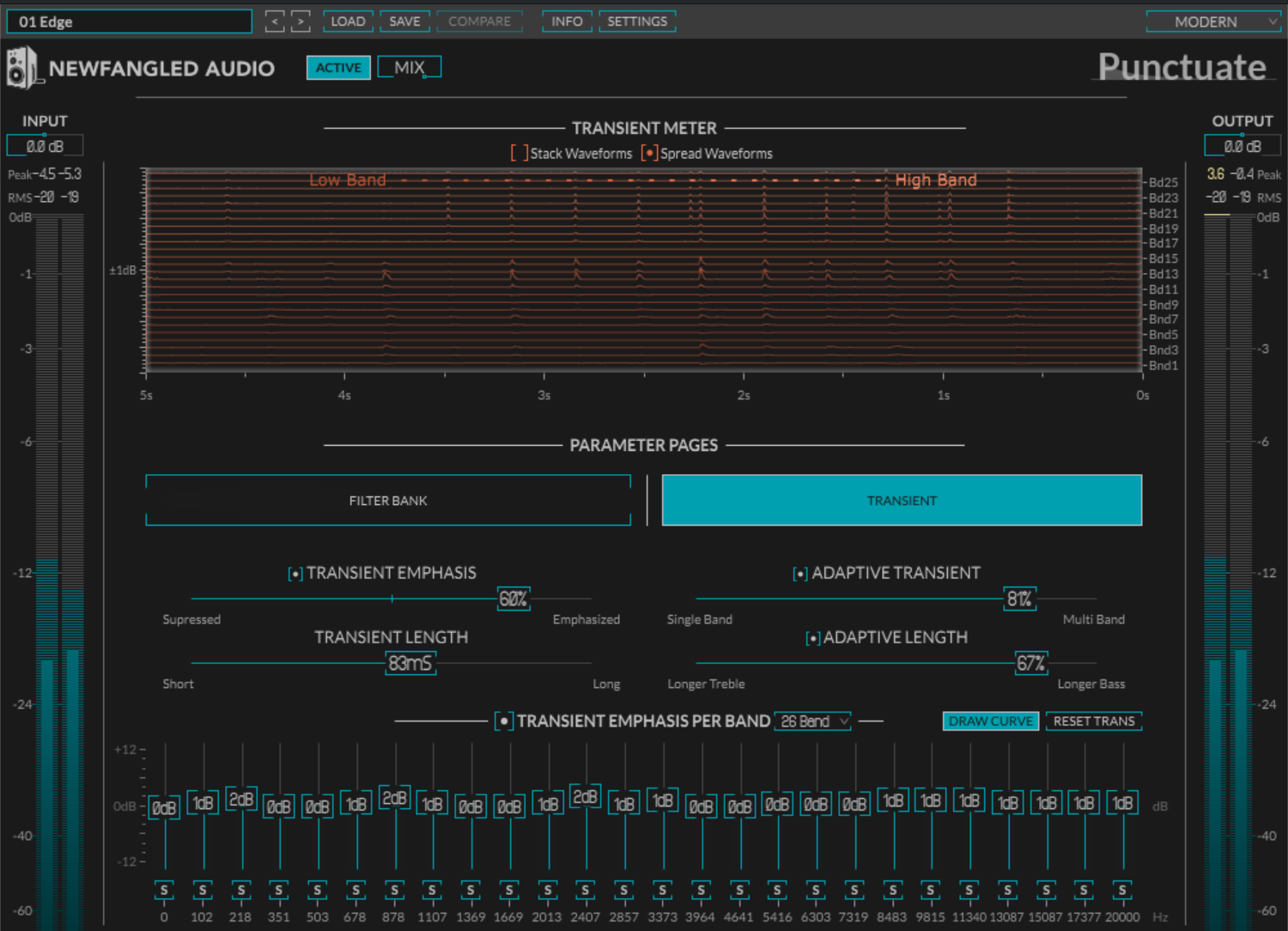Click the LOAD button
This screenshot has width=1288, height=931.
348,21
